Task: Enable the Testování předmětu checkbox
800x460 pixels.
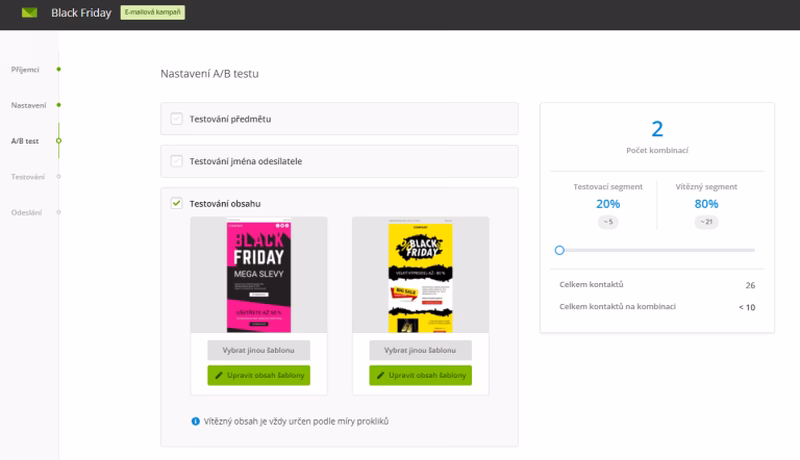Action: click(176, 119)
